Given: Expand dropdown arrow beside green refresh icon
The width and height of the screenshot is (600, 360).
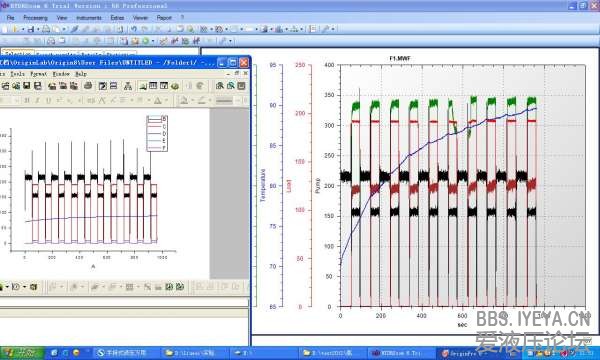Looking at the screenshot, I should point(153,41).
